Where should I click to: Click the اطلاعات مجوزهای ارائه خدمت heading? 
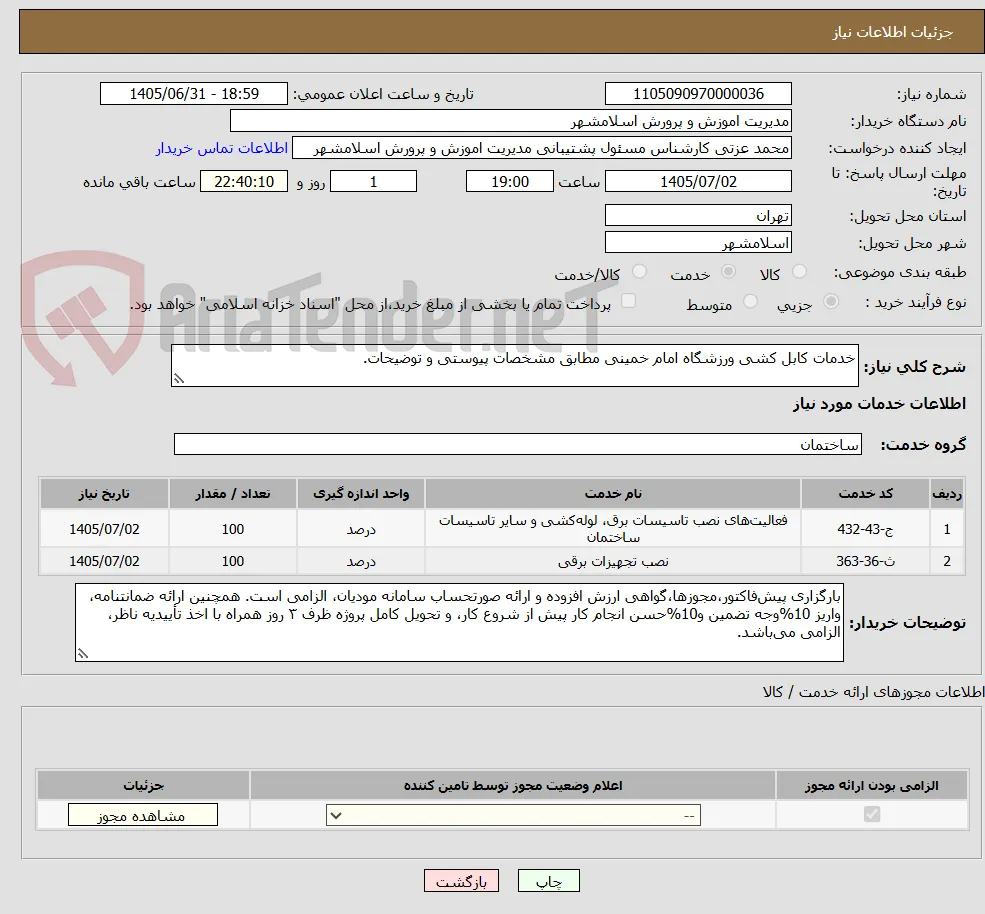click(873, 692)
